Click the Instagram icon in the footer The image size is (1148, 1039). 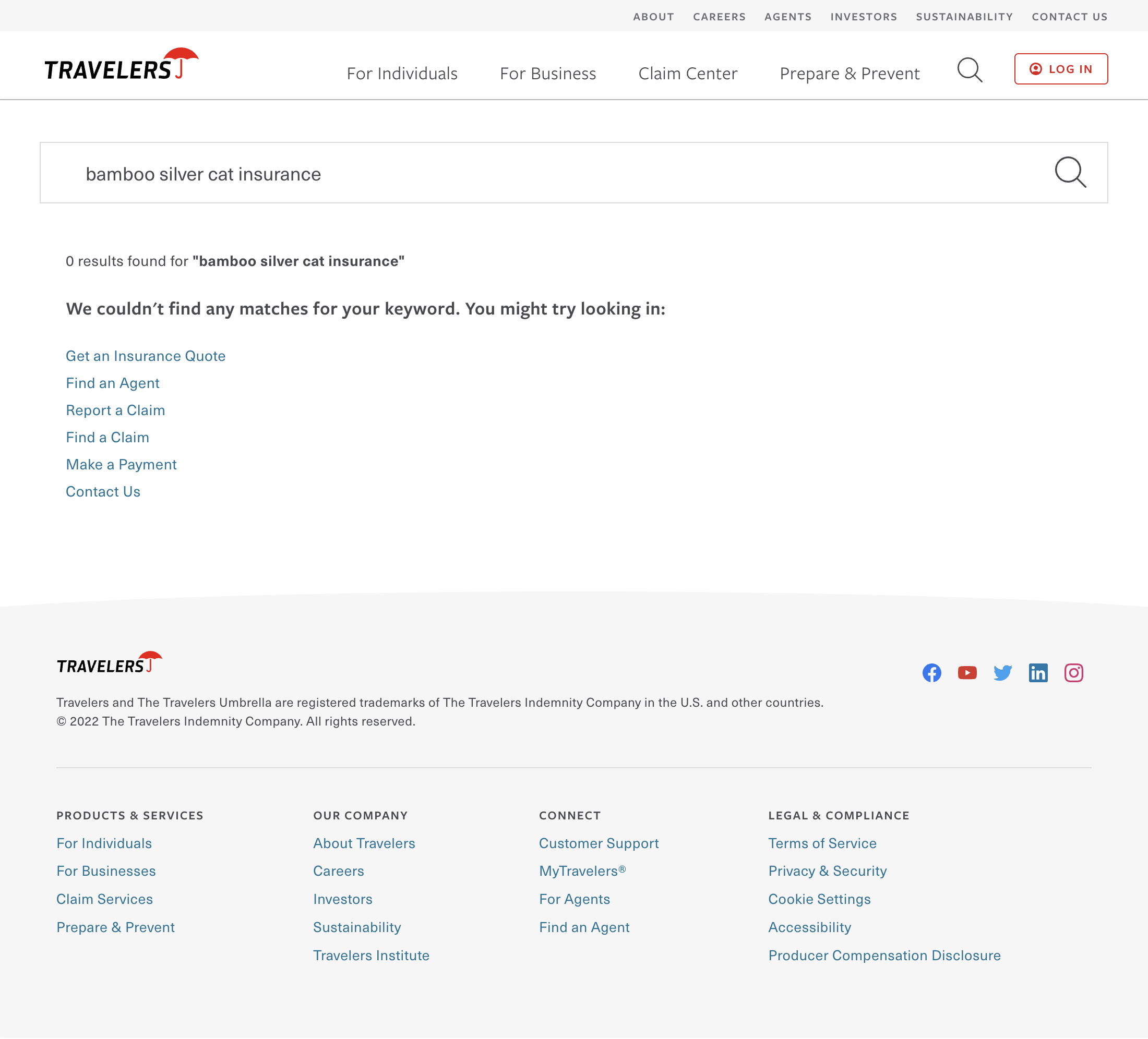pyautogui.click(x=1074, y=672)
